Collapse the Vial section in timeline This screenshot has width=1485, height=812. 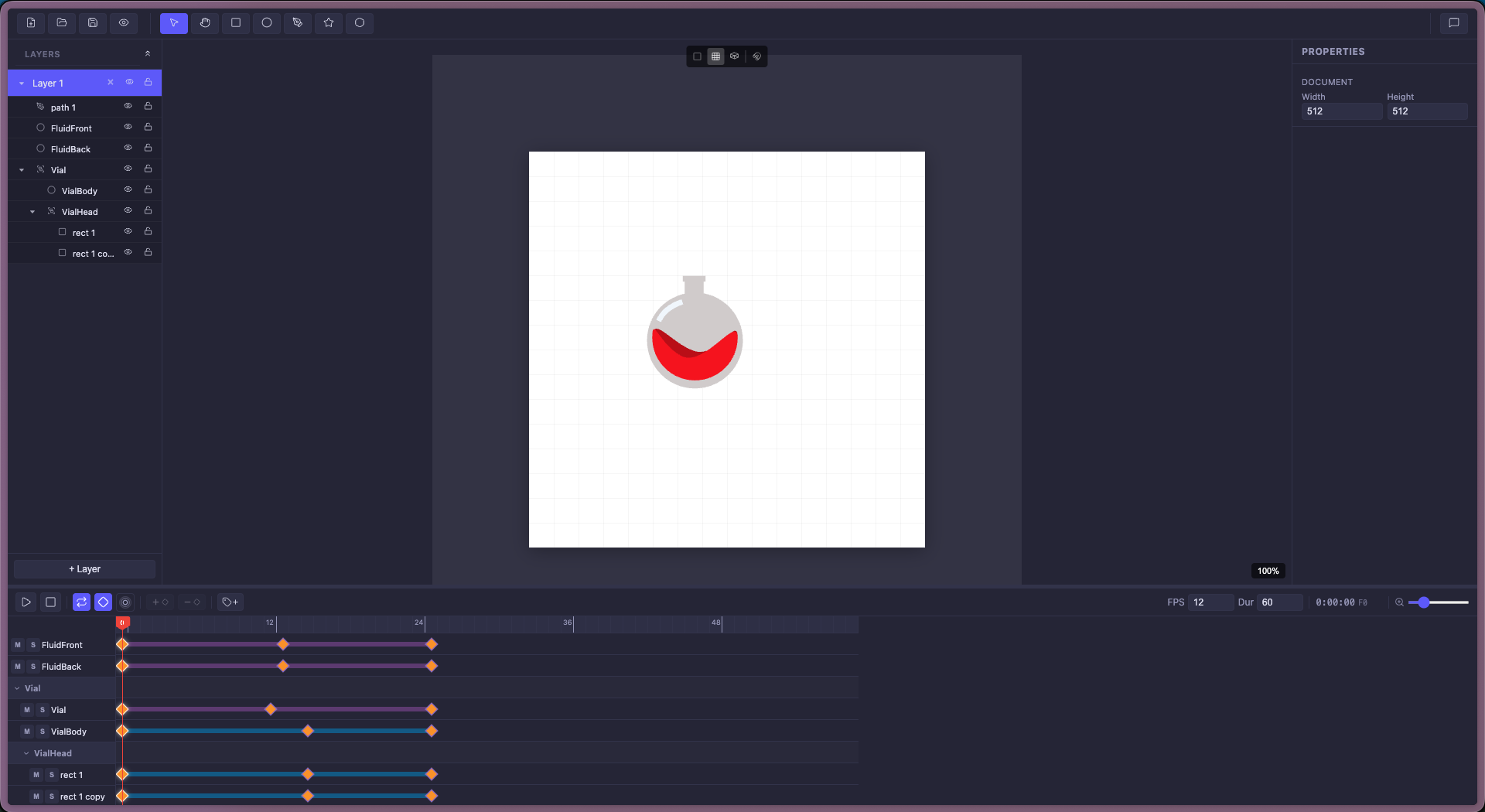(17, 688)
